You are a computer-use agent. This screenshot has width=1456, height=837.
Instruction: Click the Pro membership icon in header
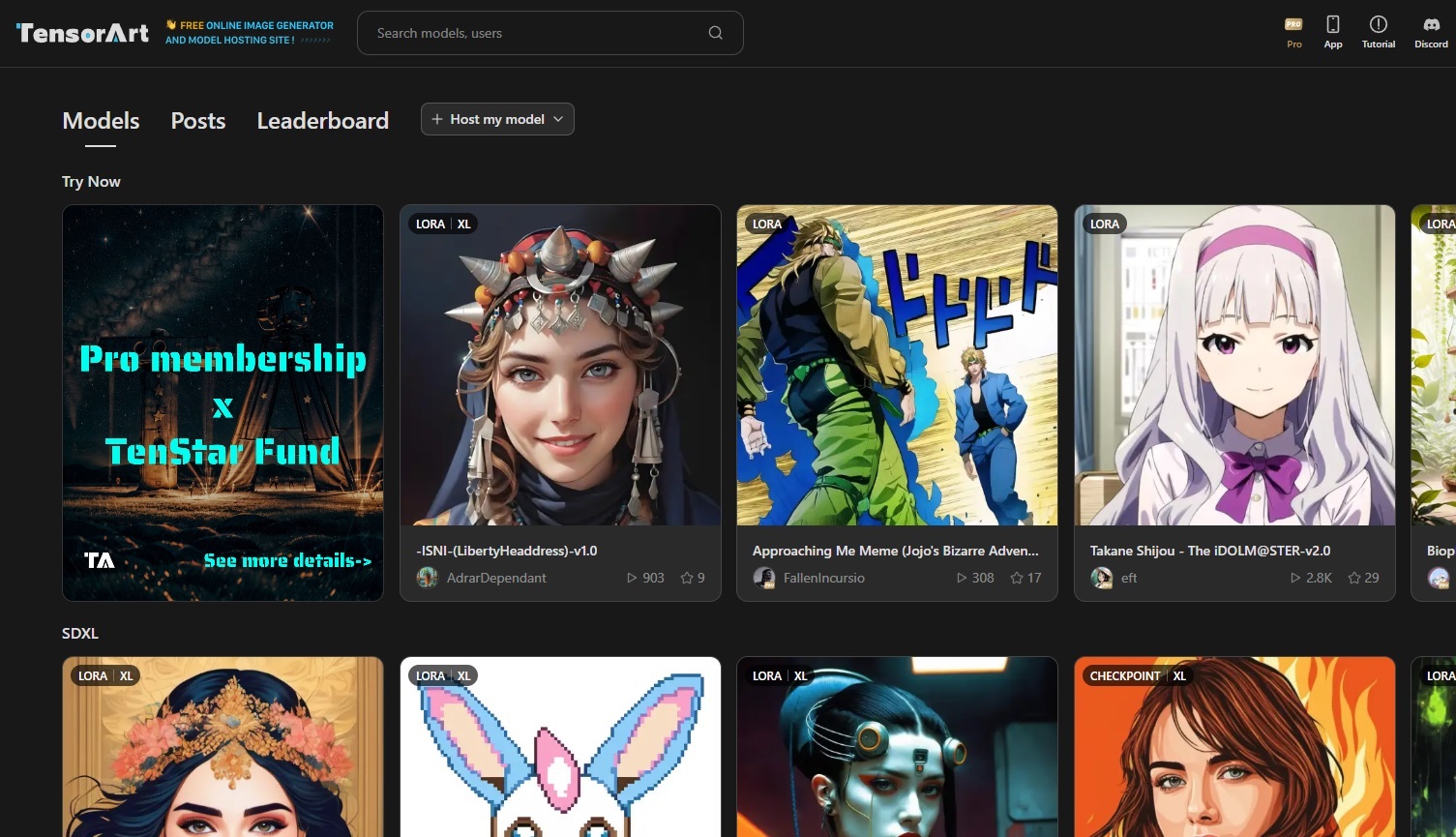[x=1293, y=25]
